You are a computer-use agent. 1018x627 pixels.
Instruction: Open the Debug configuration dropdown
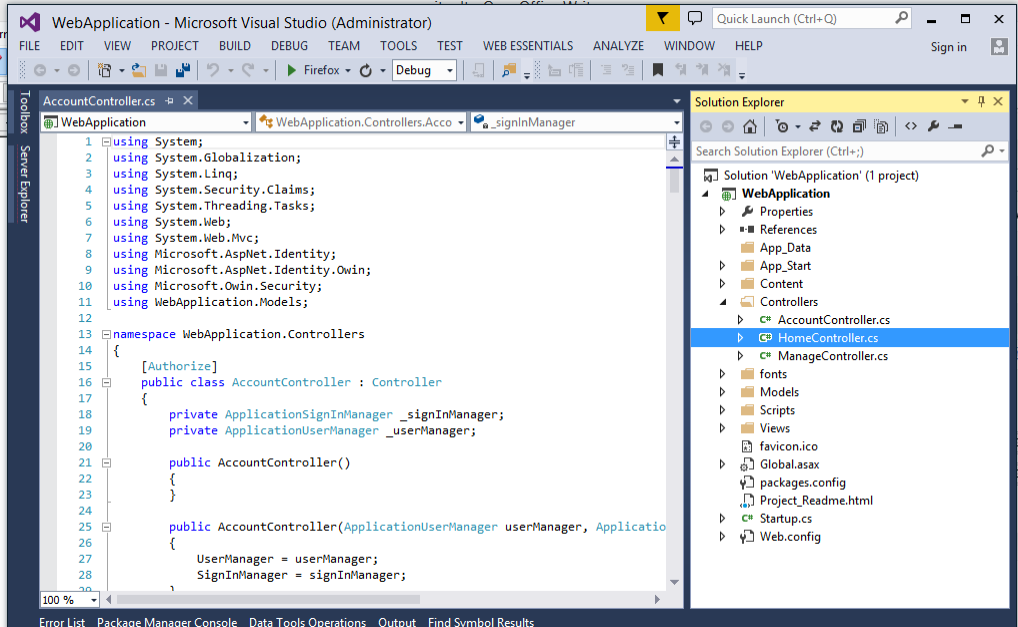click(450, 70)
